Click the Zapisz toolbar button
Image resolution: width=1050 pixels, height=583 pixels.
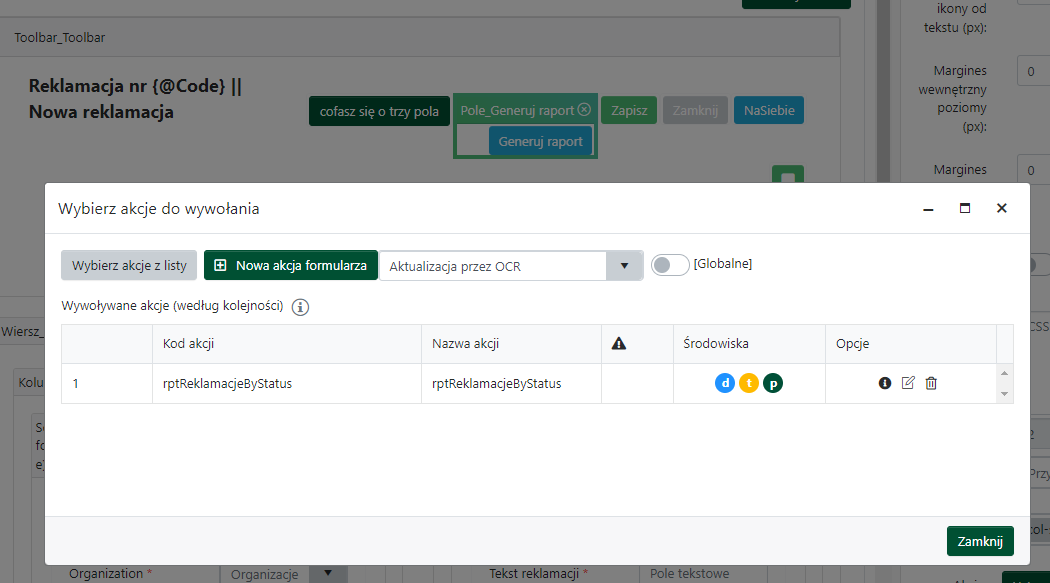click(629, 110)
